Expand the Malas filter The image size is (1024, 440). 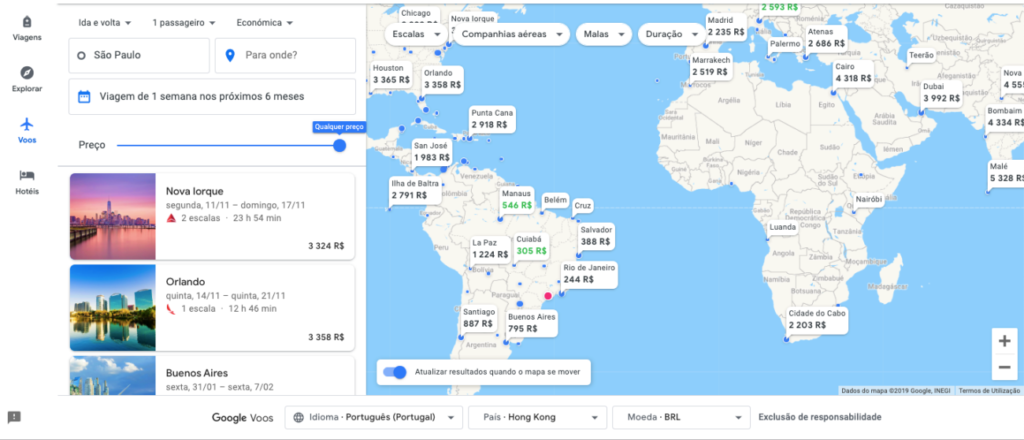coord(603,34)
